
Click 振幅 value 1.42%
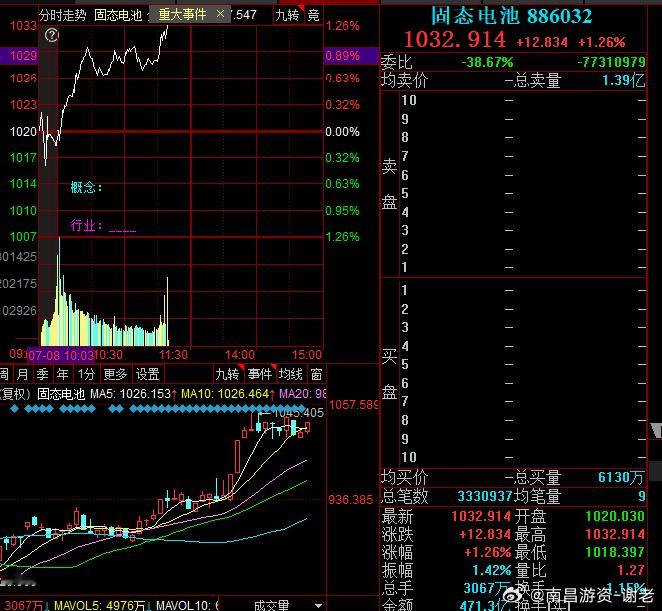click(x=491, y=570)
